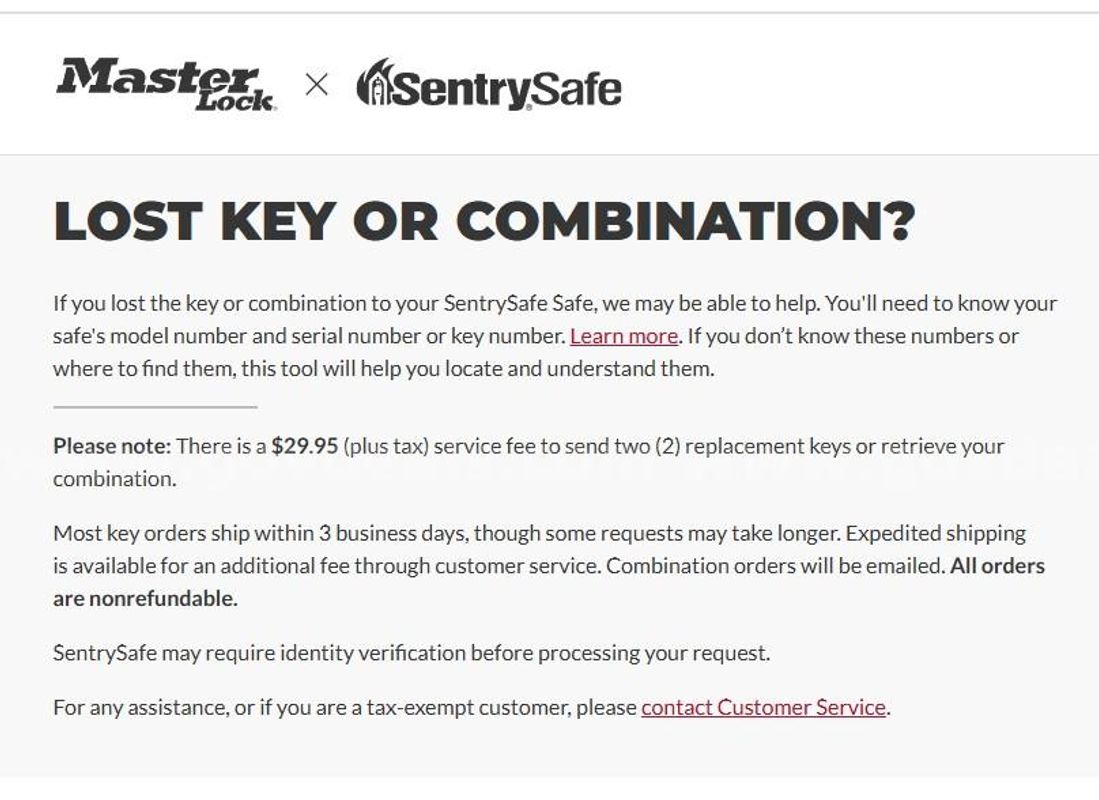Click the horizontal divider under intro paragraph
Image resolution: width=1099 pixels, height=800 pixels.
click(x=155, y=407)
